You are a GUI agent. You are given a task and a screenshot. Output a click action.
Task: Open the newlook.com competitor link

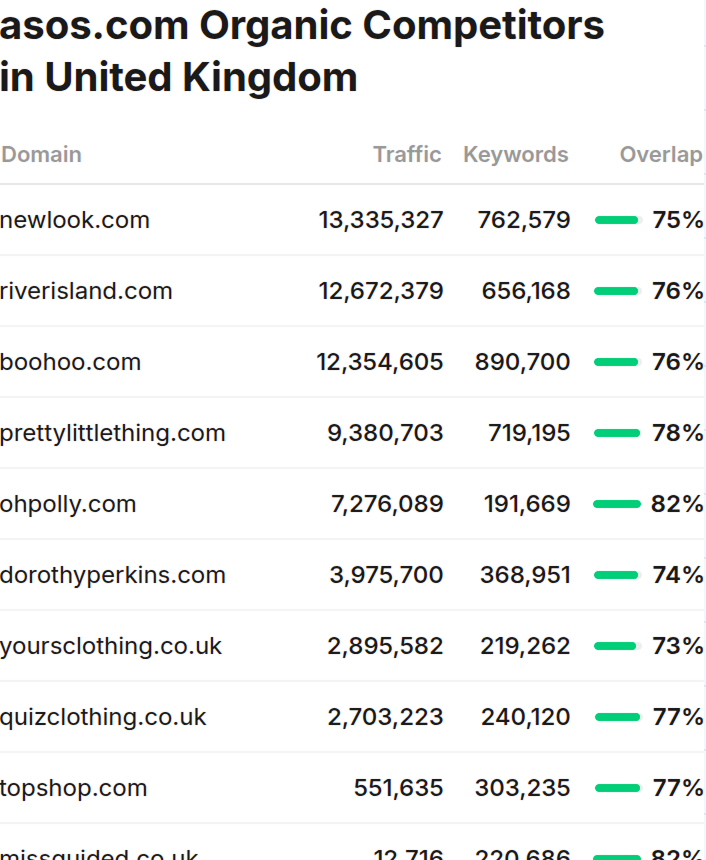[x=75, y=220]
